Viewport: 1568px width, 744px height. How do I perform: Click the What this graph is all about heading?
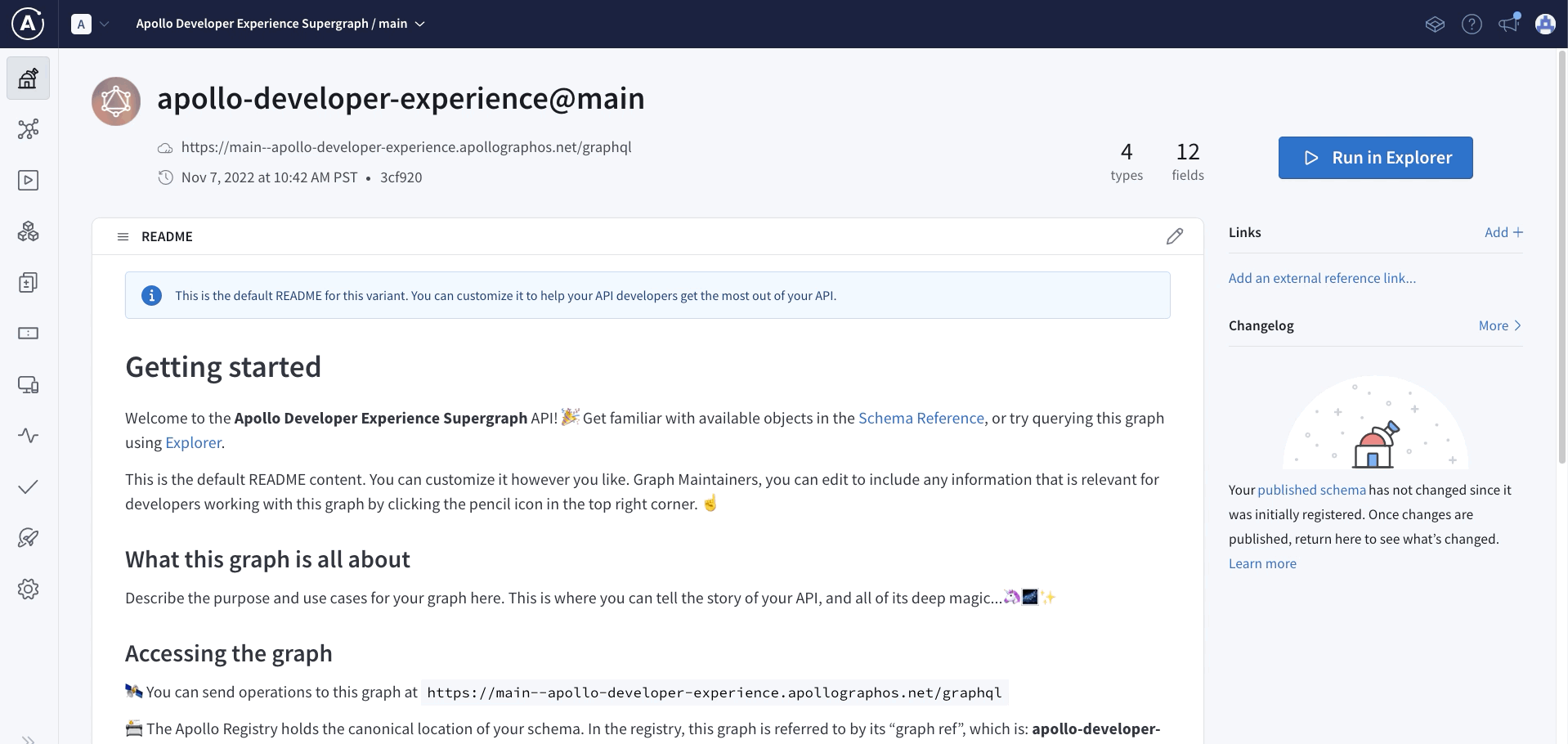coord(267,559)
